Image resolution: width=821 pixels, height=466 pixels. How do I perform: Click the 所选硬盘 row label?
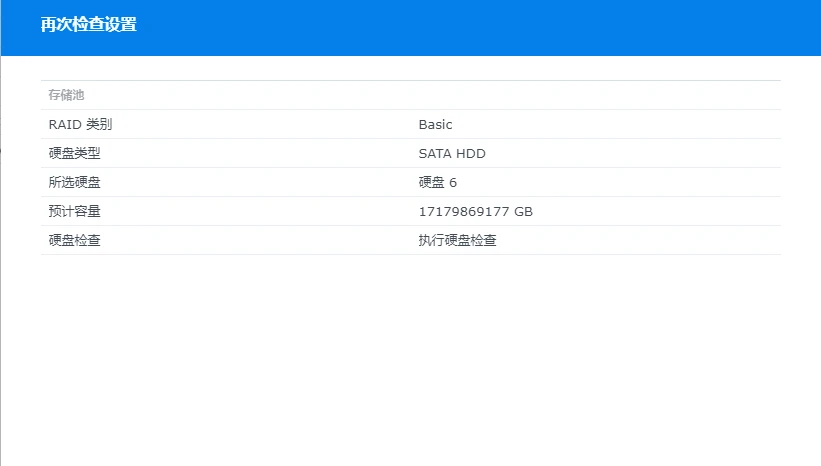(74, 183)
